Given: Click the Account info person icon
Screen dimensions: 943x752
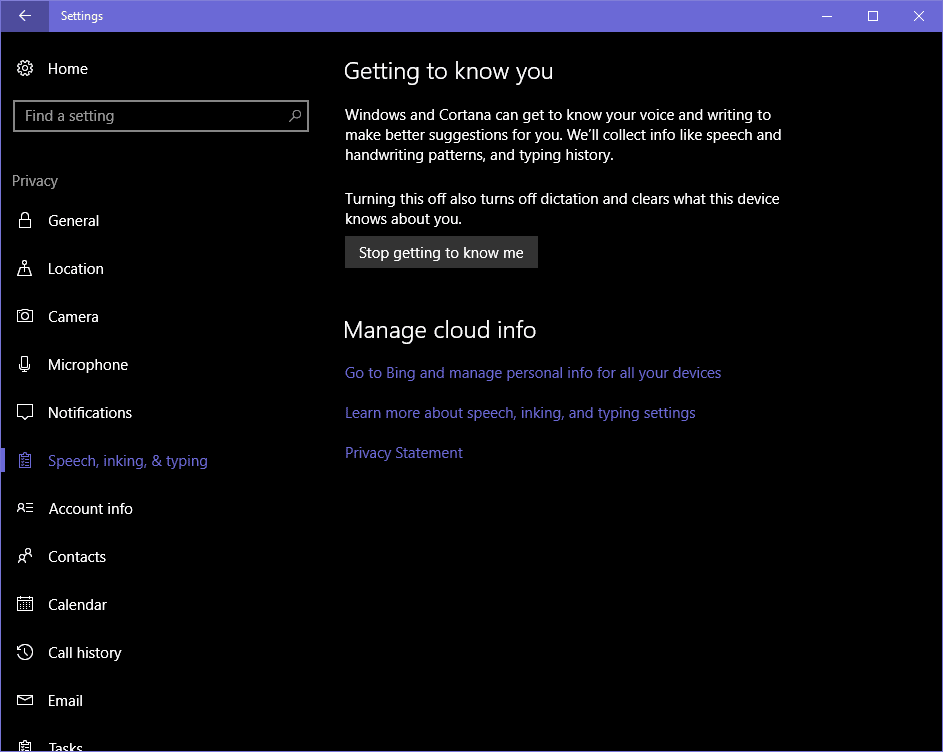Looking at the screenshot, I should point(24,508).
